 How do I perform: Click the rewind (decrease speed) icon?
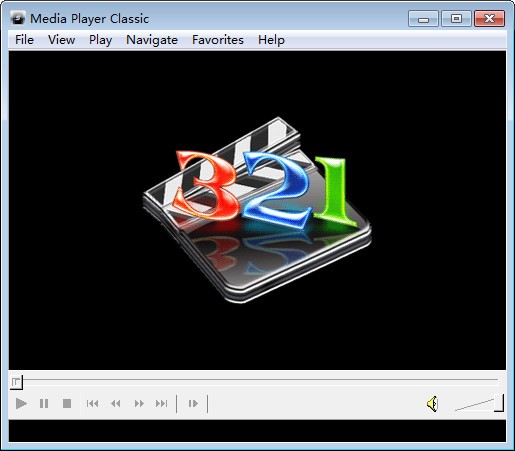pyautogui.click(x=116, y=404)
